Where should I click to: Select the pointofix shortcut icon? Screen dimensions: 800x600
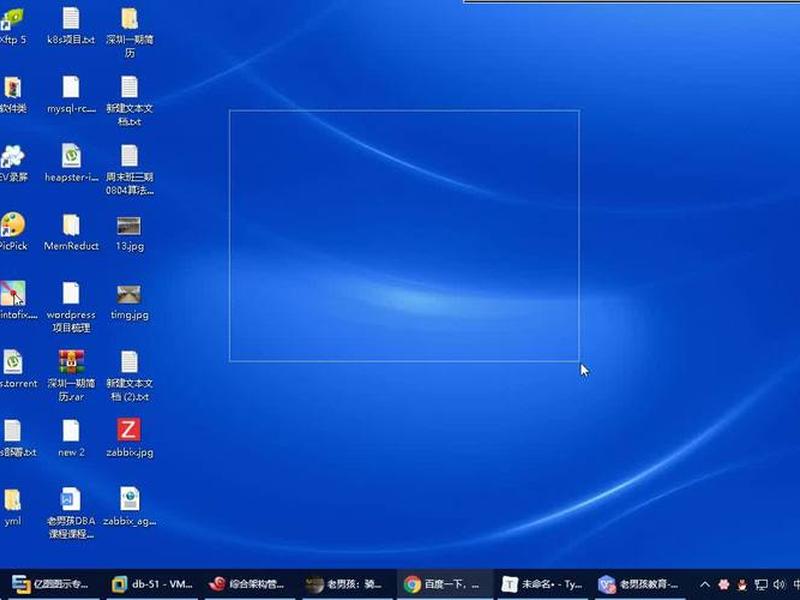[12, 293]
